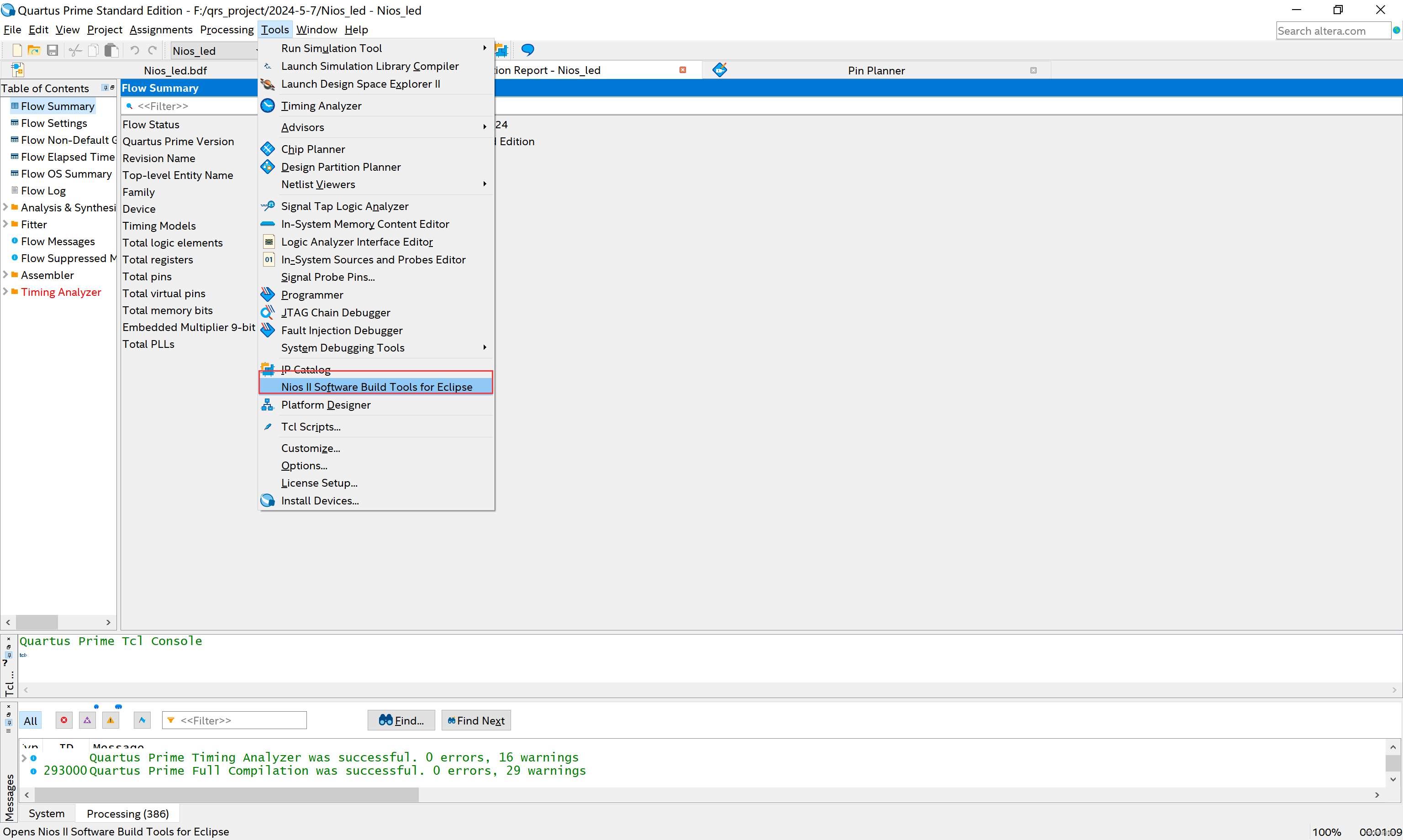This screenshot has height=840, width=1403.
Task: Open Tcl Scripts dialog
Action: pos(376,427)
